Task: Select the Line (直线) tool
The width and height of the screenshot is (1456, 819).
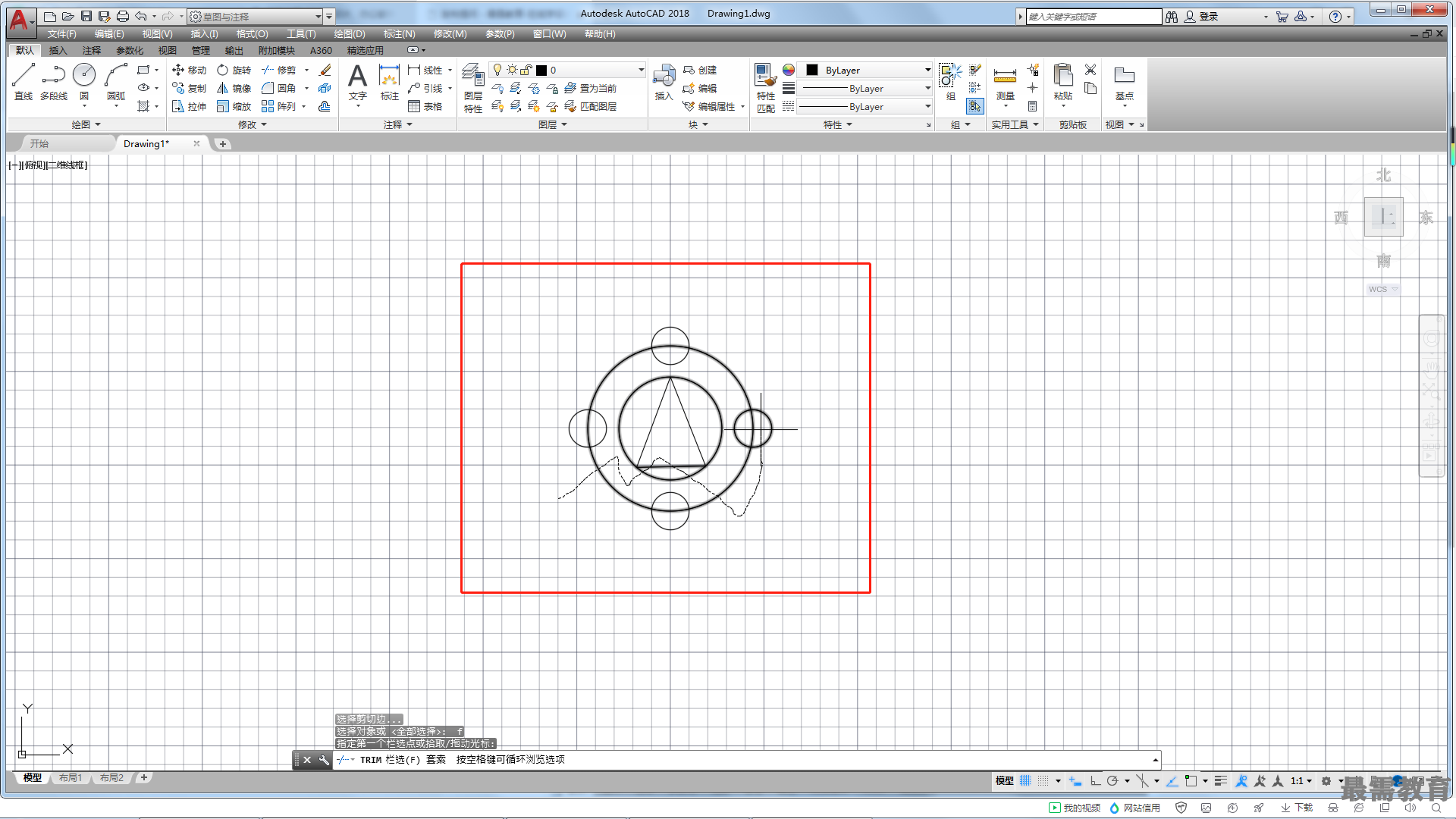Action: (x=24, y=81)
